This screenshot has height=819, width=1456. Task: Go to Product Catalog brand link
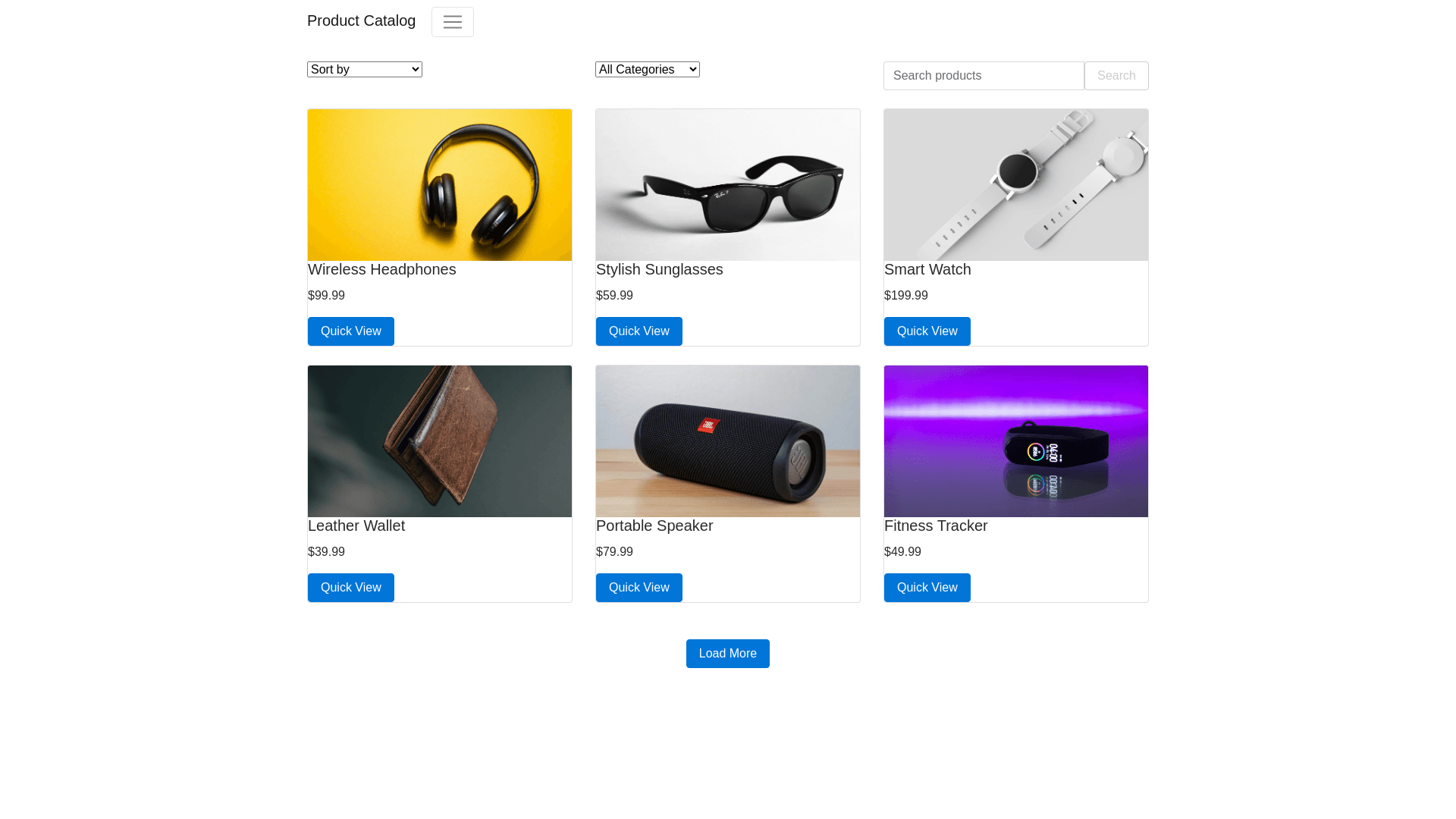coord(362,21)
